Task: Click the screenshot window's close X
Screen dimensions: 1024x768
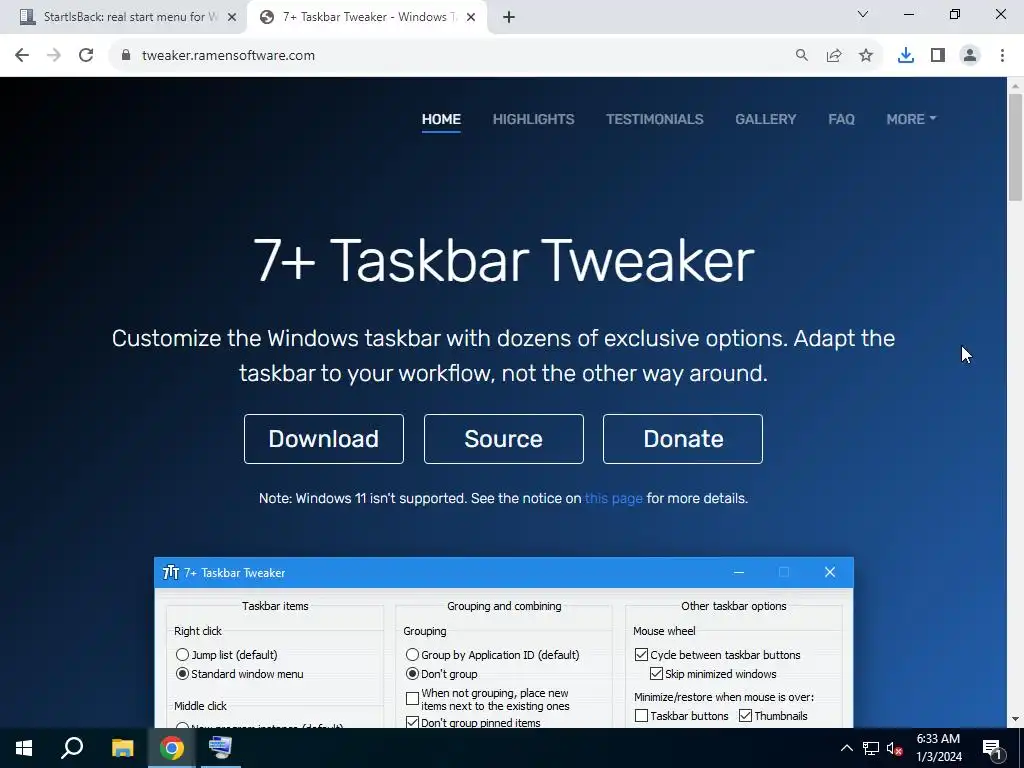Action: click(x=830, y=572)
